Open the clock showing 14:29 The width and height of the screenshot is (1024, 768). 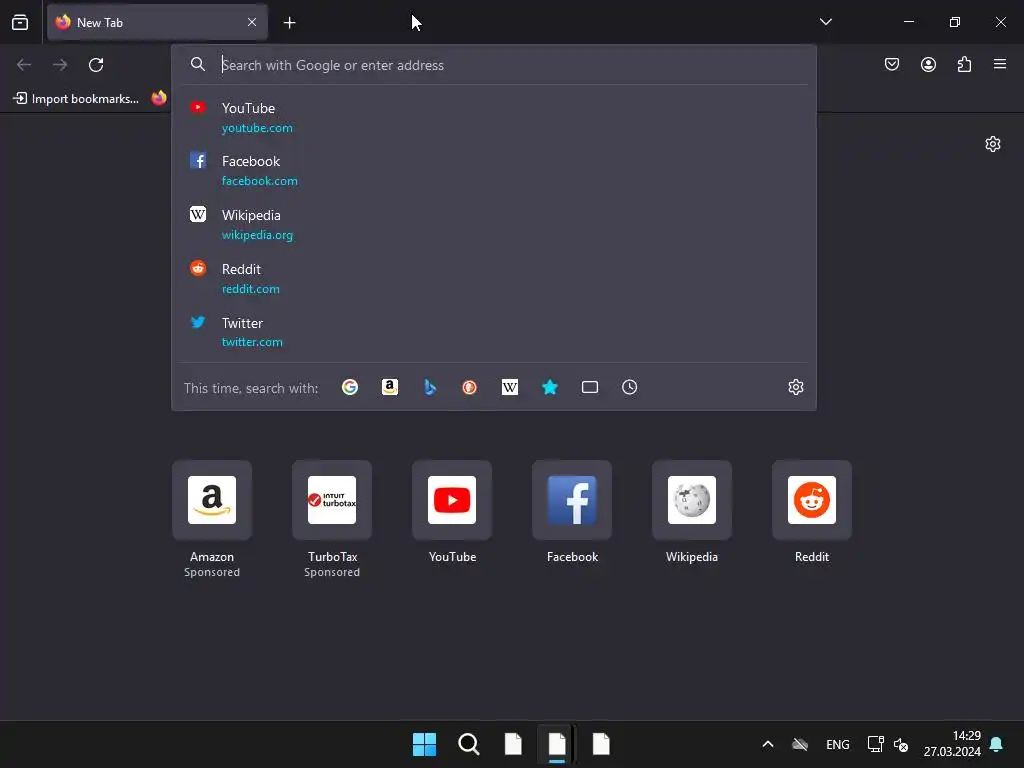click(952, 744)
